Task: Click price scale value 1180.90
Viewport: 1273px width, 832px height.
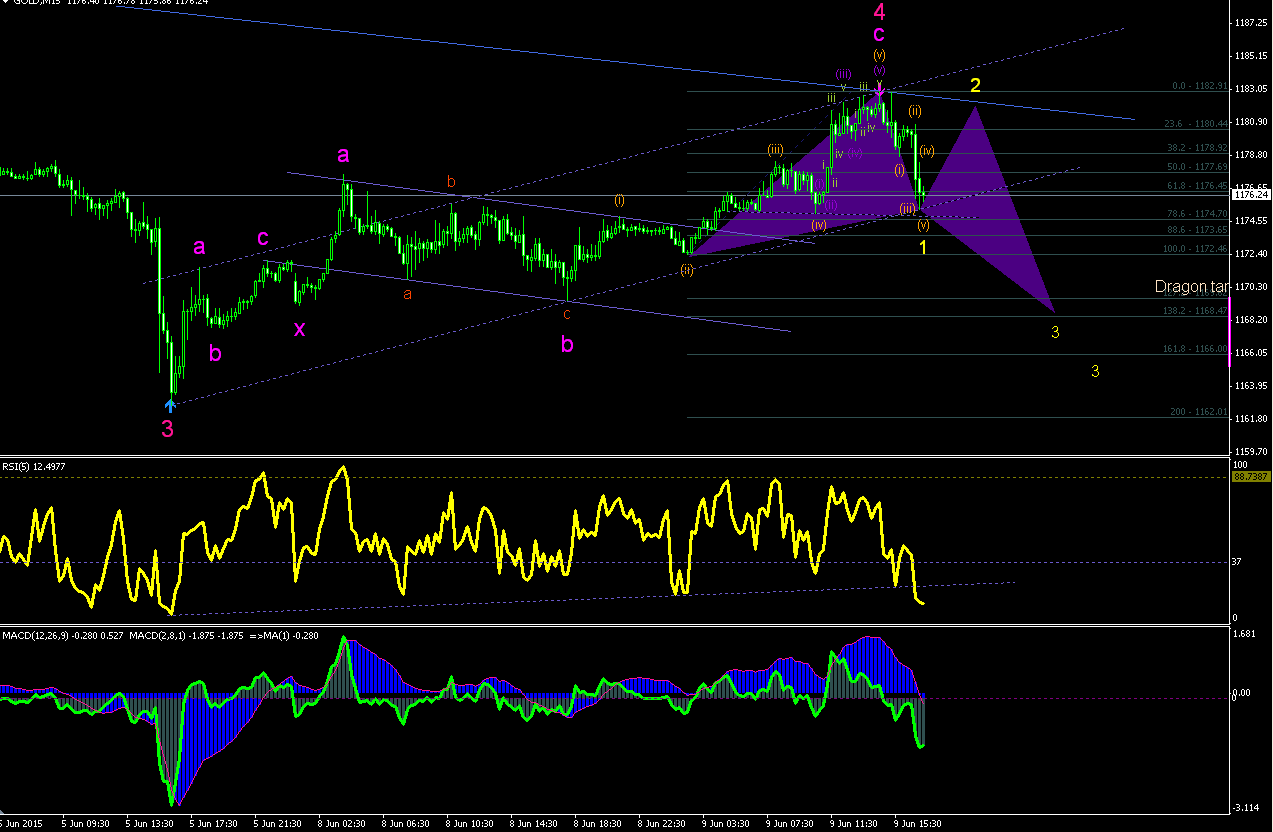Action: (x=1253, y=121)
